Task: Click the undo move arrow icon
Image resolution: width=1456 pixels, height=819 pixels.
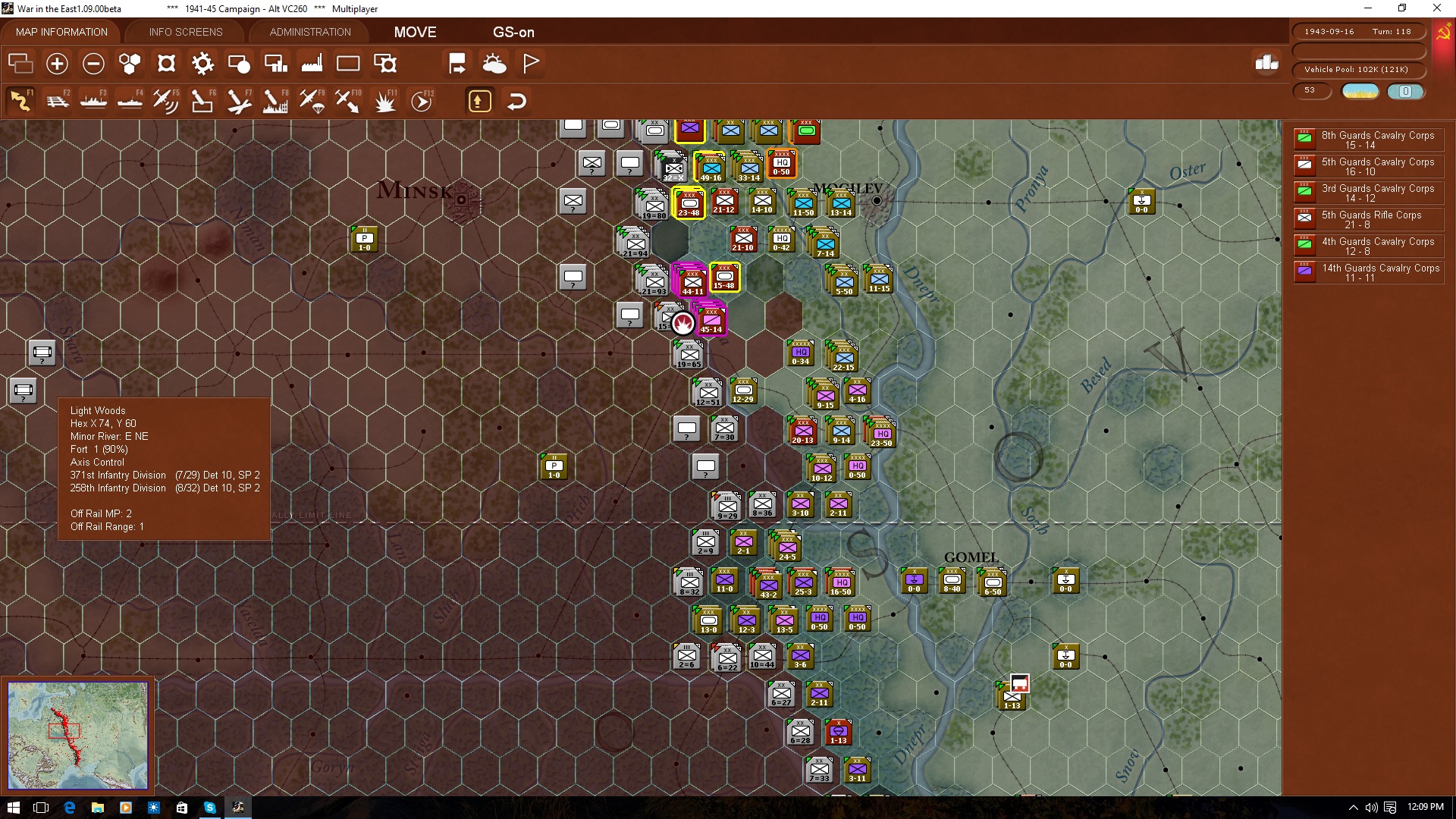Action: (516, 101)
